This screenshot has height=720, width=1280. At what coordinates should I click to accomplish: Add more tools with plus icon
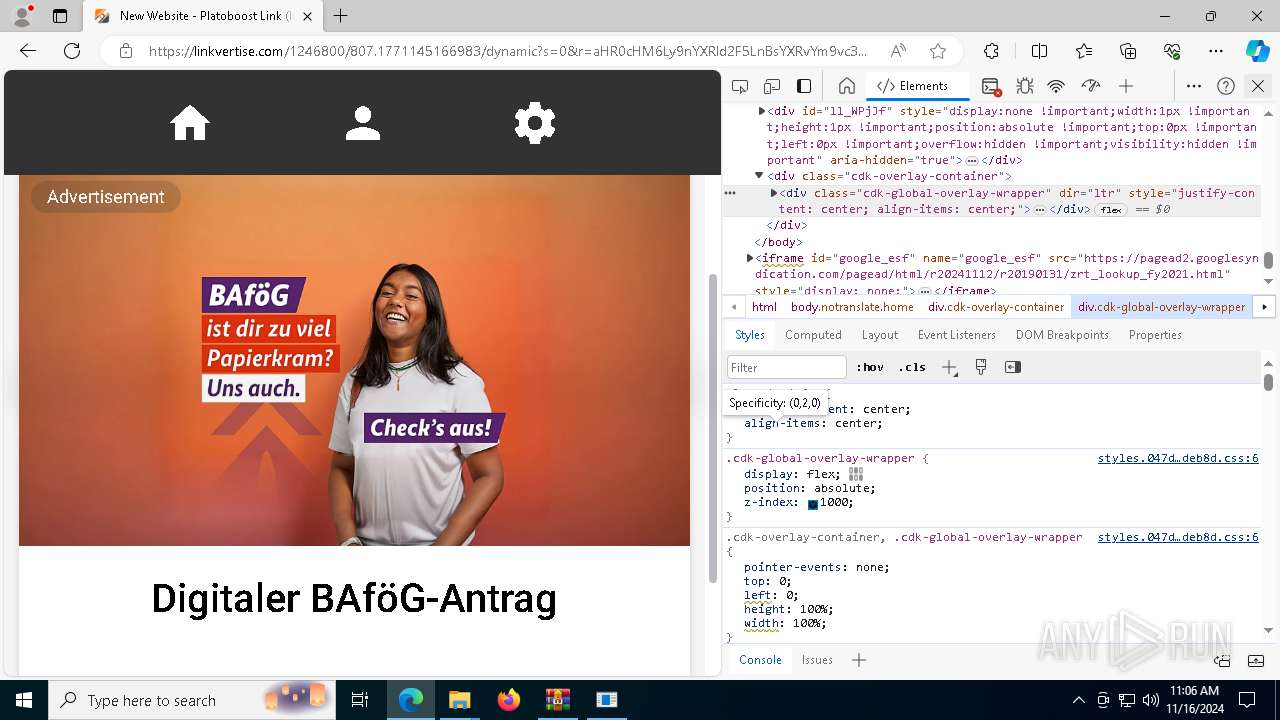(x=1126, y=86)
